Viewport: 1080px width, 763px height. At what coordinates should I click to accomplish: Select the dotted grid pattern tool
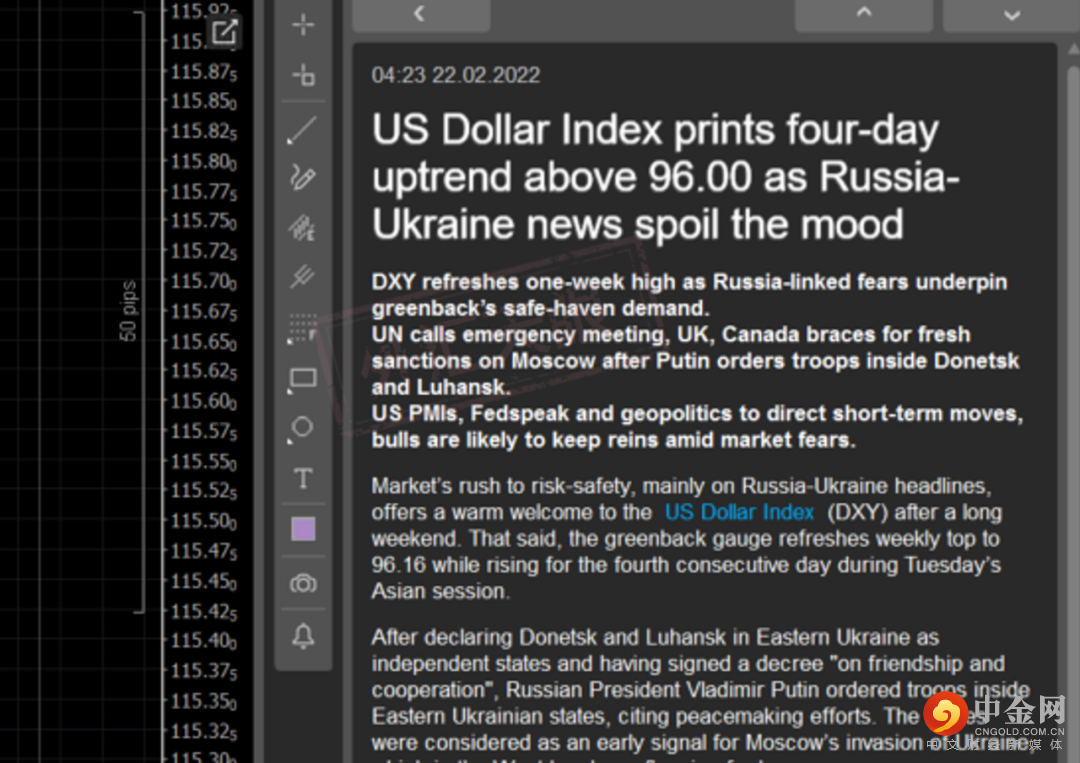point(303,327)
